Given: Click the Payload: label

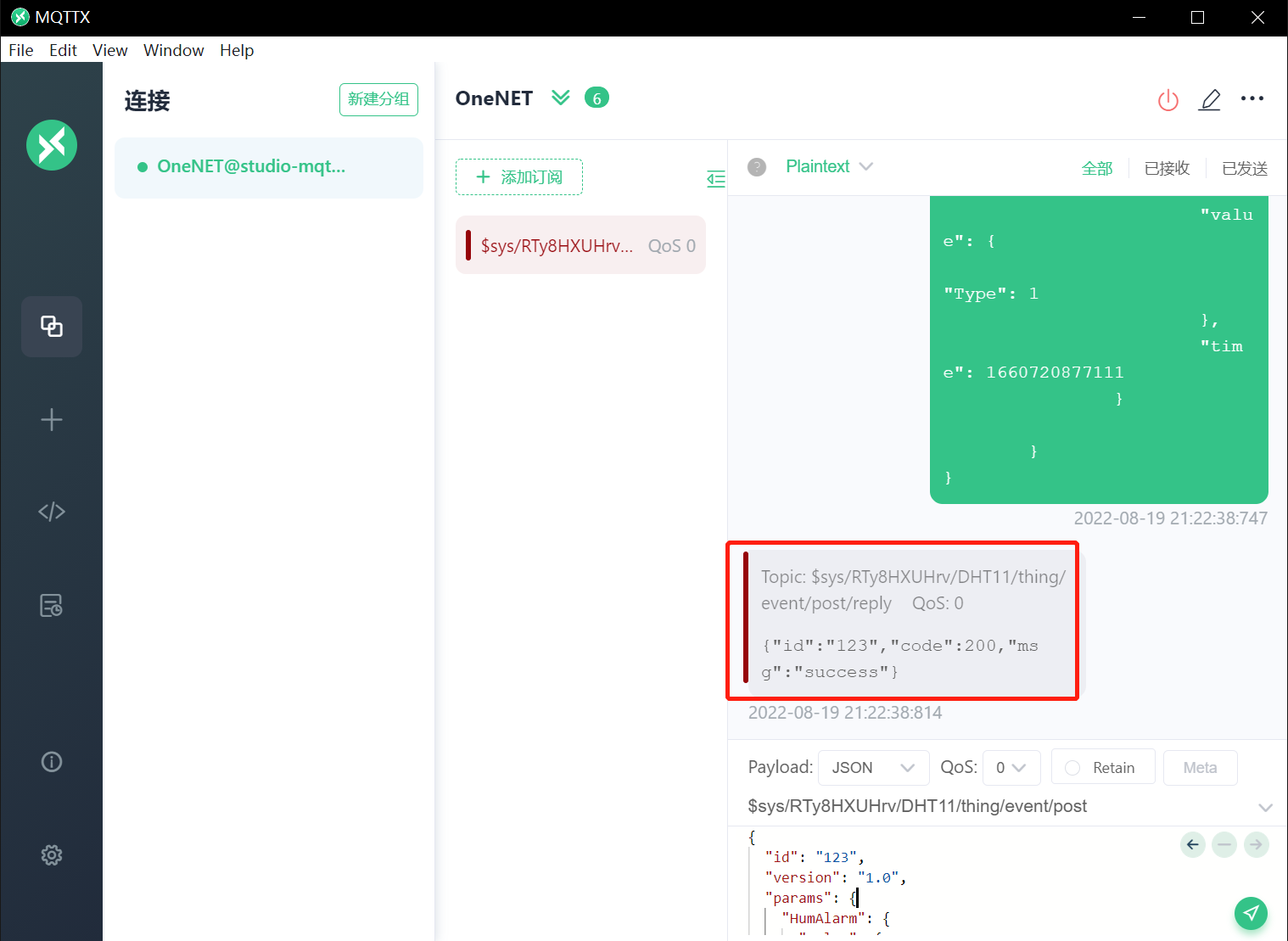Looking at the screenshot, I should (x=781, y=767).
